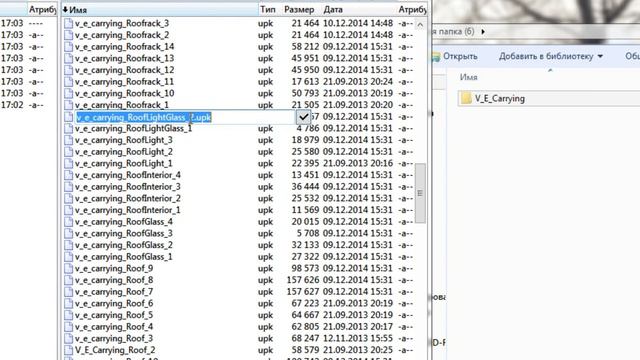Select file icon of v_e_carrying_RoofInterior_1
The image size is (640, 360).
tap(69, 210)
